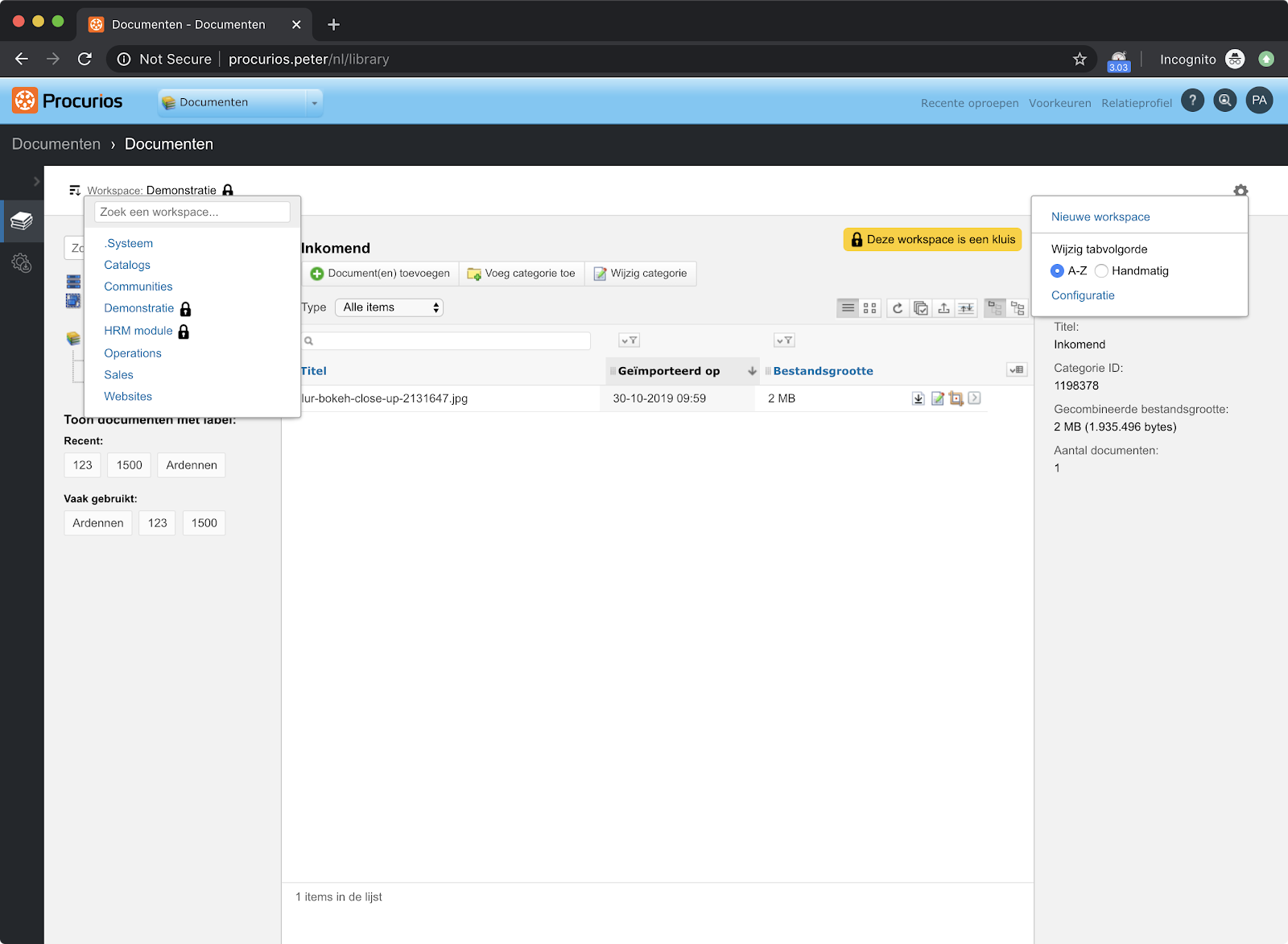Click the Procurios logo
This screenshot has width=1288, height=944.
click(68, 101)
